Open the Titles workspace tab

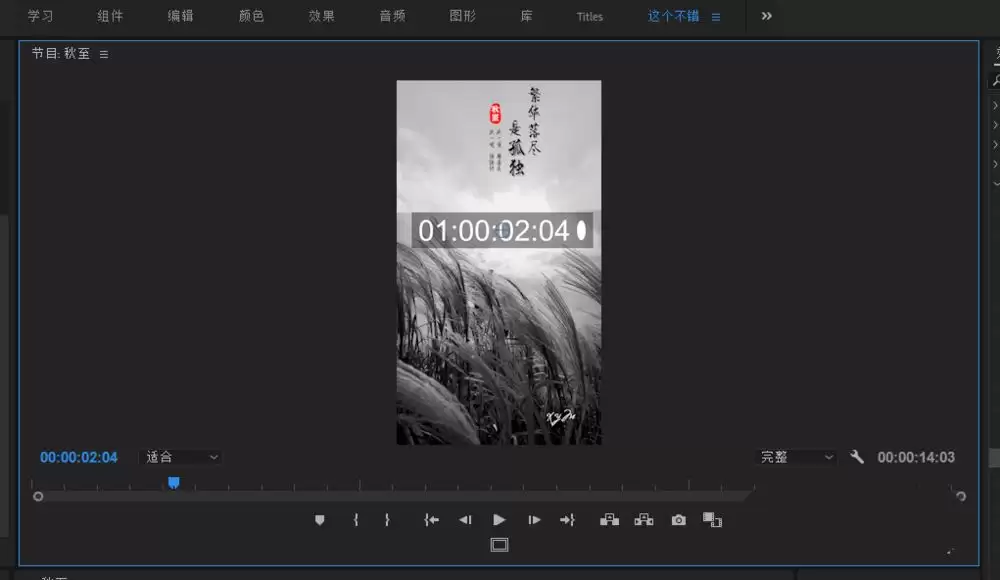[x=589, y=17]
